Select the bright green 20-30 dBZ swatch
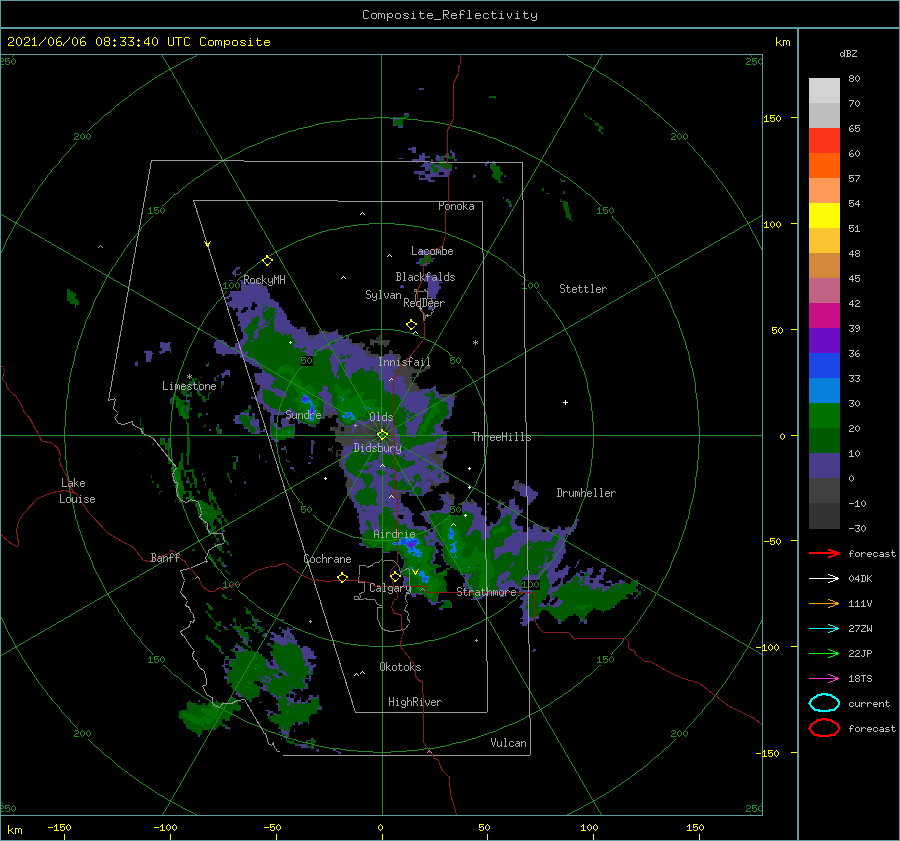The width and height of the screenshot is (900, 841). click(824, 416)
